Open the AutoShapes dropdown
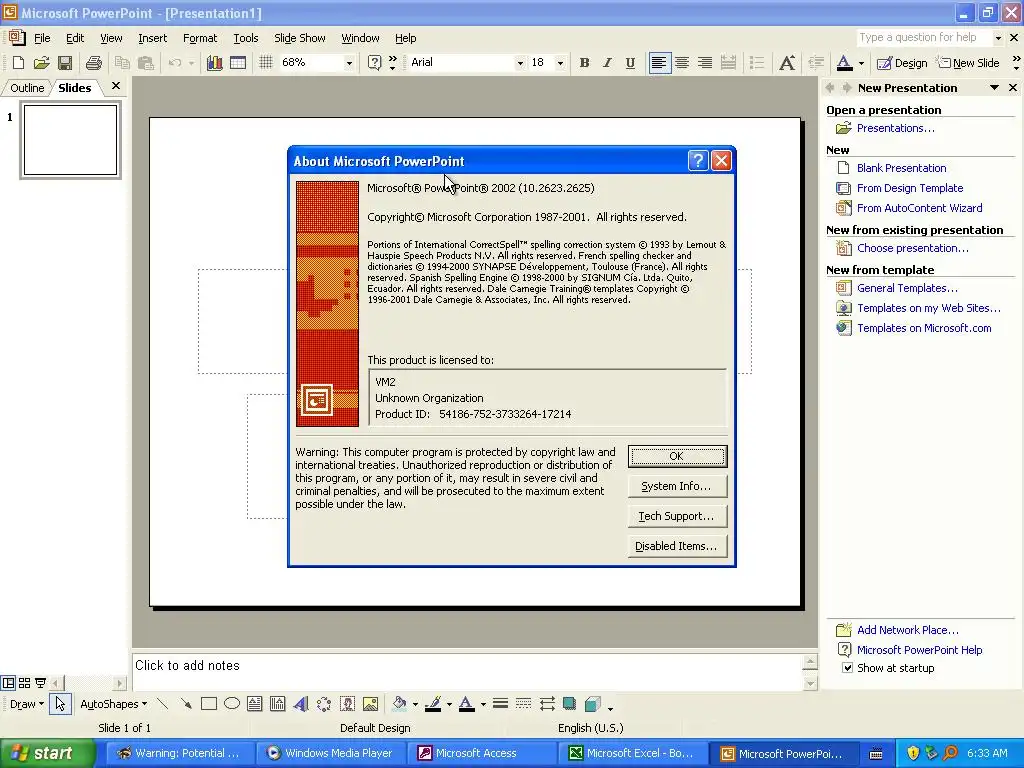Image resolution: width=1024 pixels, height=768 pixels. click(114, 704)
